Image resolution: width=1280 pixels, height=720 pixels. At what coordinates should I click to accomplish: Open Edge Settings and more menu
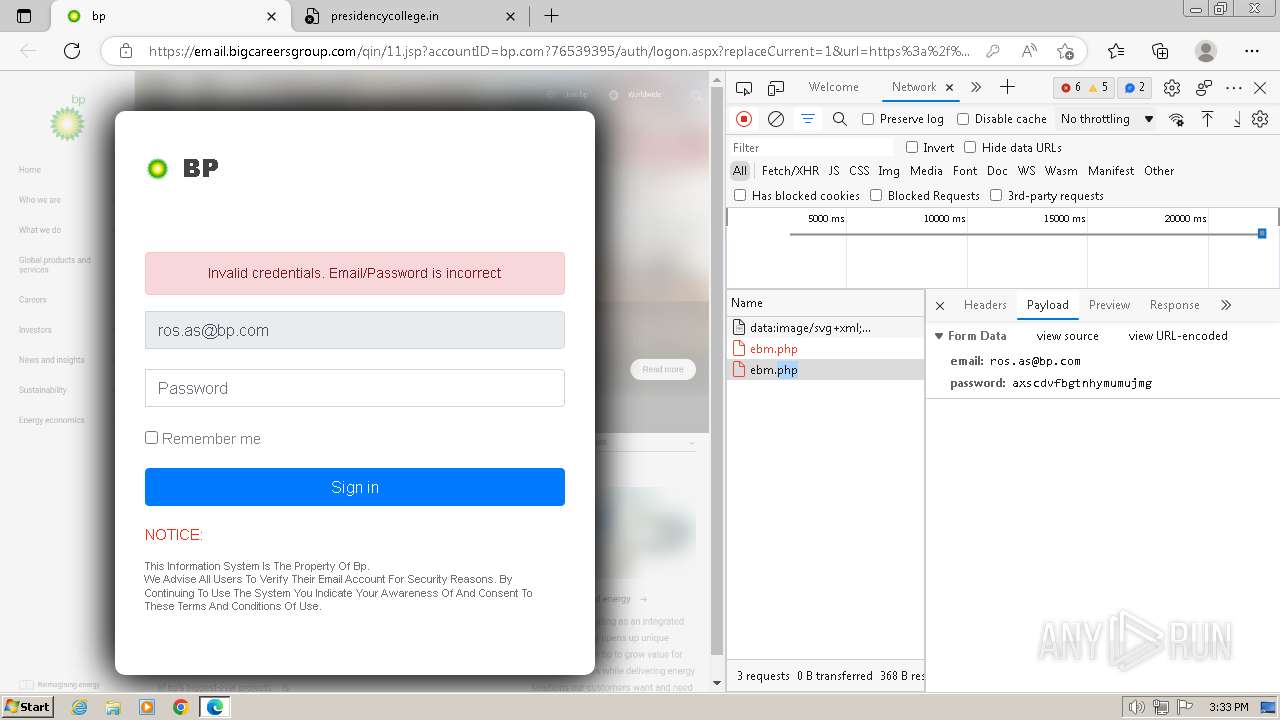(1252, 51)
